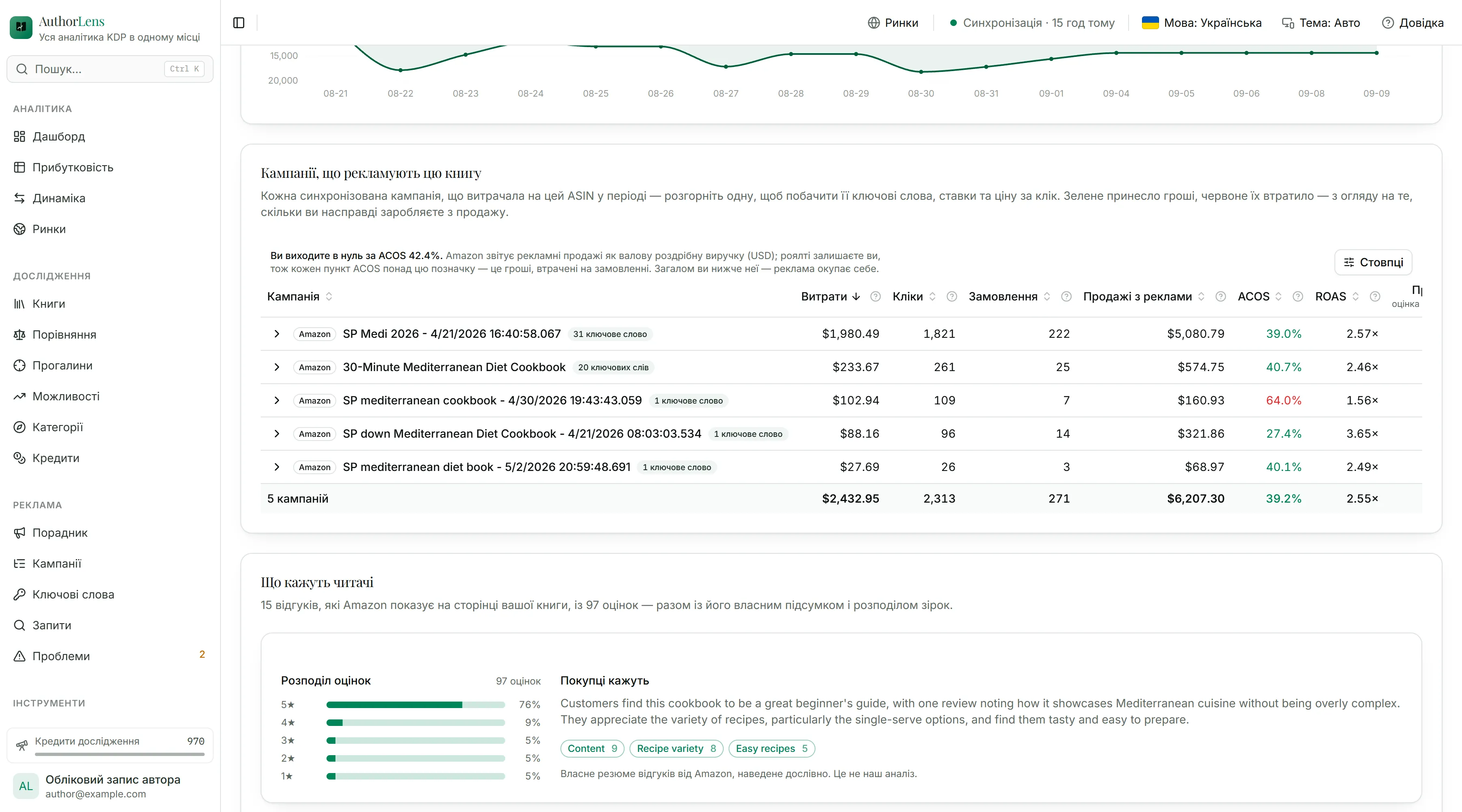Select the Content 9 review tag

coord(592,748)
